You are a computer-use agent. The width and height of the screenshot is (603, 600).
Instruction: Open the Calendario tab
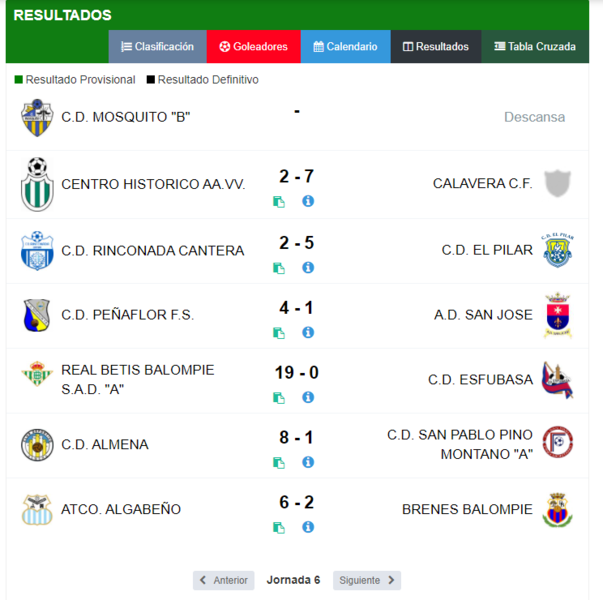click(345, 47)
